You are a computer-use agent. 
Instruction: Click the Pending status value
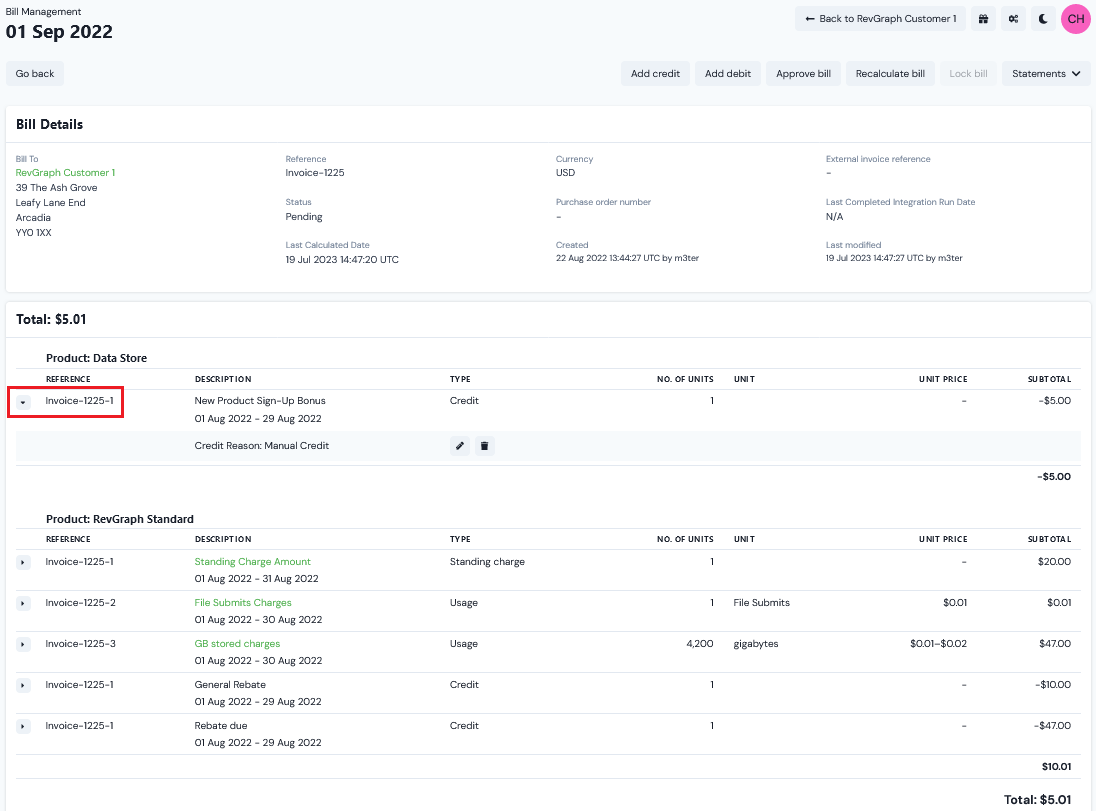pos(304,217)
